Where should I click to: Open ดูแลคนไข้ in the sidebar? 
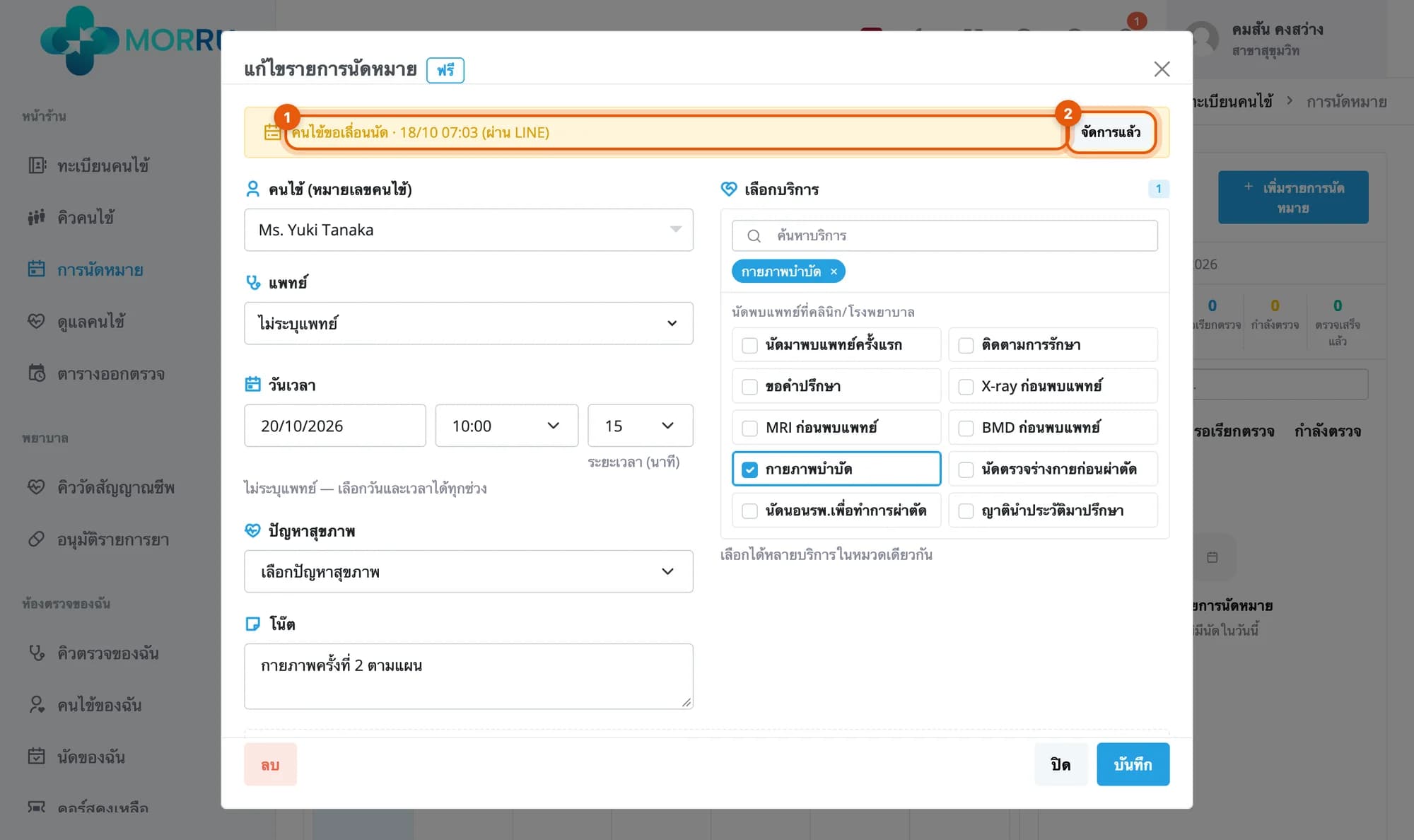[x=91, y=321]
